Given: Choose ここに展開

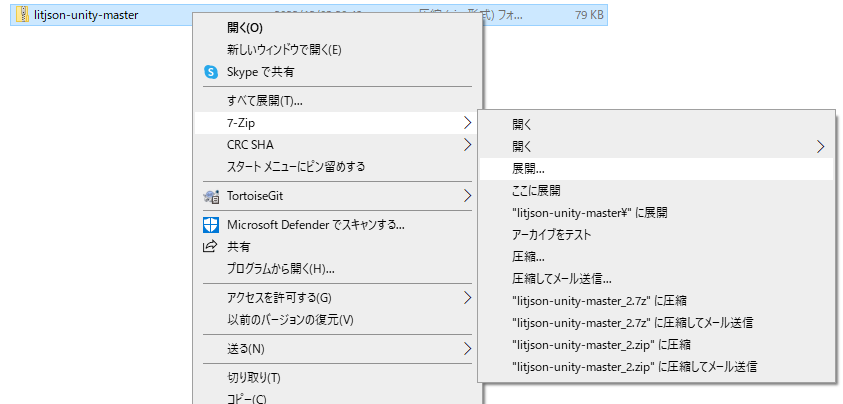Looking at the screenshot, I should point(656,190).
